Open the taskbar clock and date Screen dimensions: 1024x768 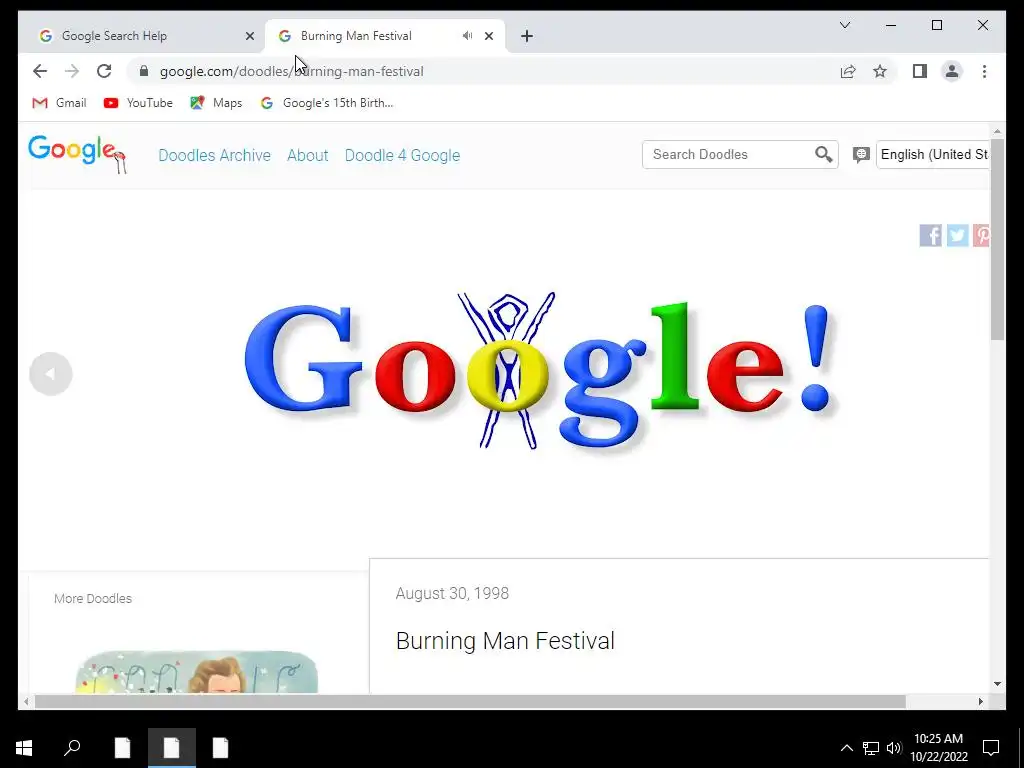pos(938,748)
